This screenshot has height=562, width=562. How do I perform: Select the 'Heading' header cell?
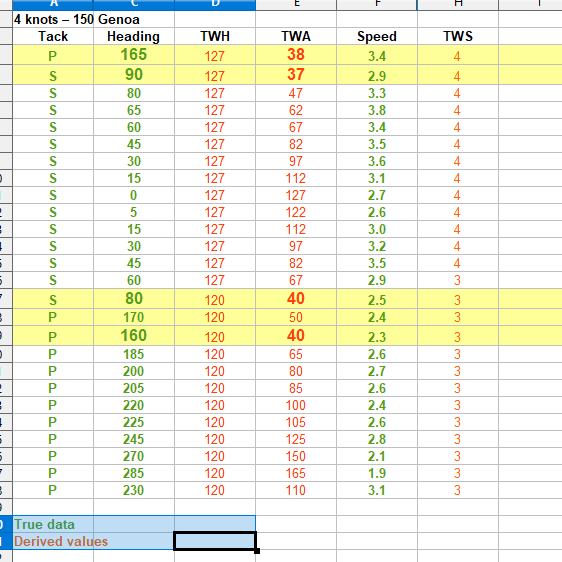(x=134, y=36)
